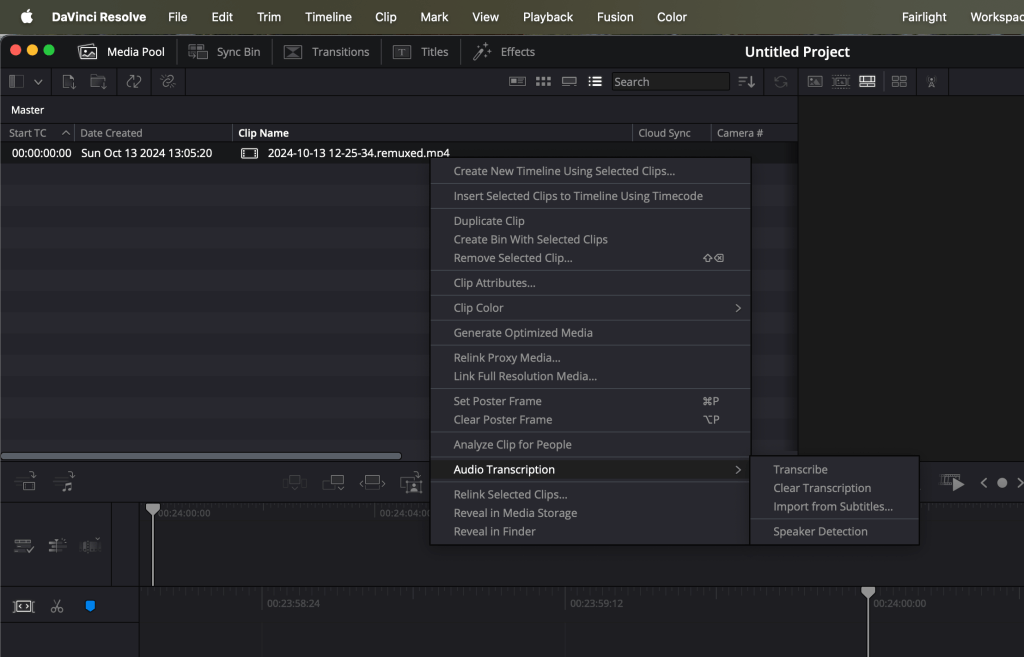The height and width of the screenshot is (657, 1024).
Task: Choose Clear Poster Frame
Action: [590, 420]
